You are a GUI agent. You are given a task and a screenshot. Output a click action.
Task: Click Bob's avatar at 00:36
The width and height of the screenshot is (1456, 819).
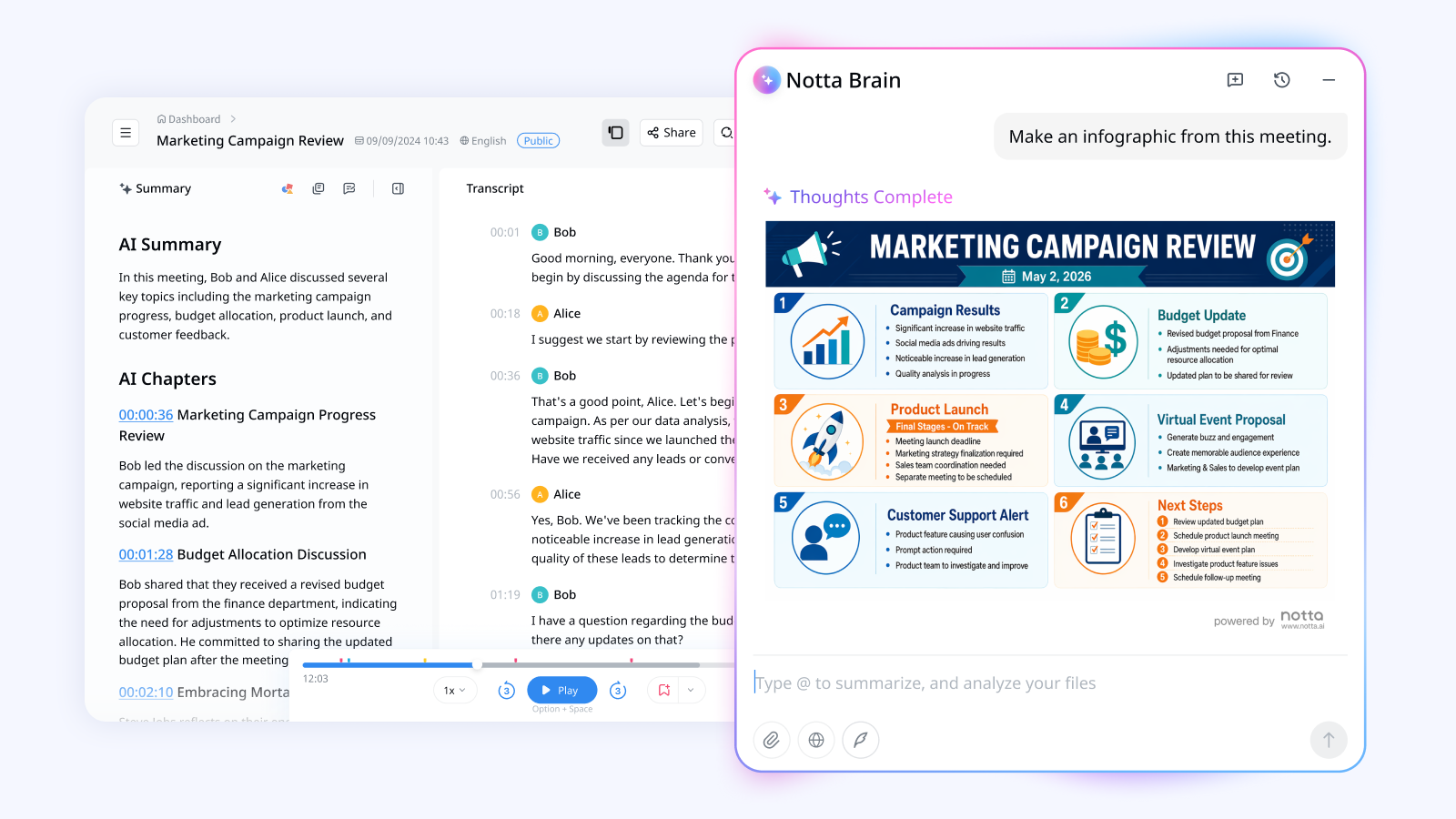pyautogui.click(x=540, y=376)
